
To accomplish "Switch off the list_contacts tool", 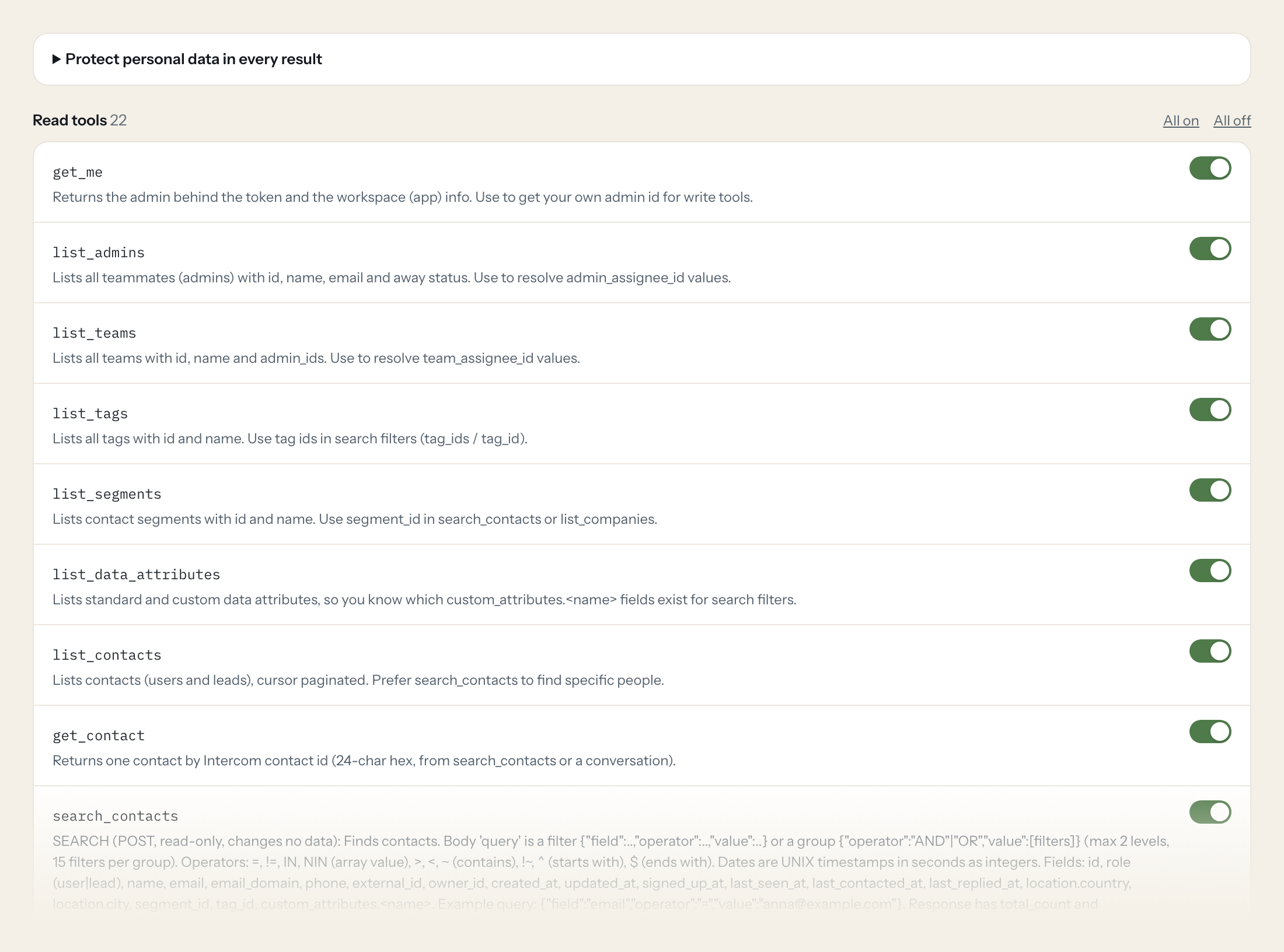I will 1210,651.
